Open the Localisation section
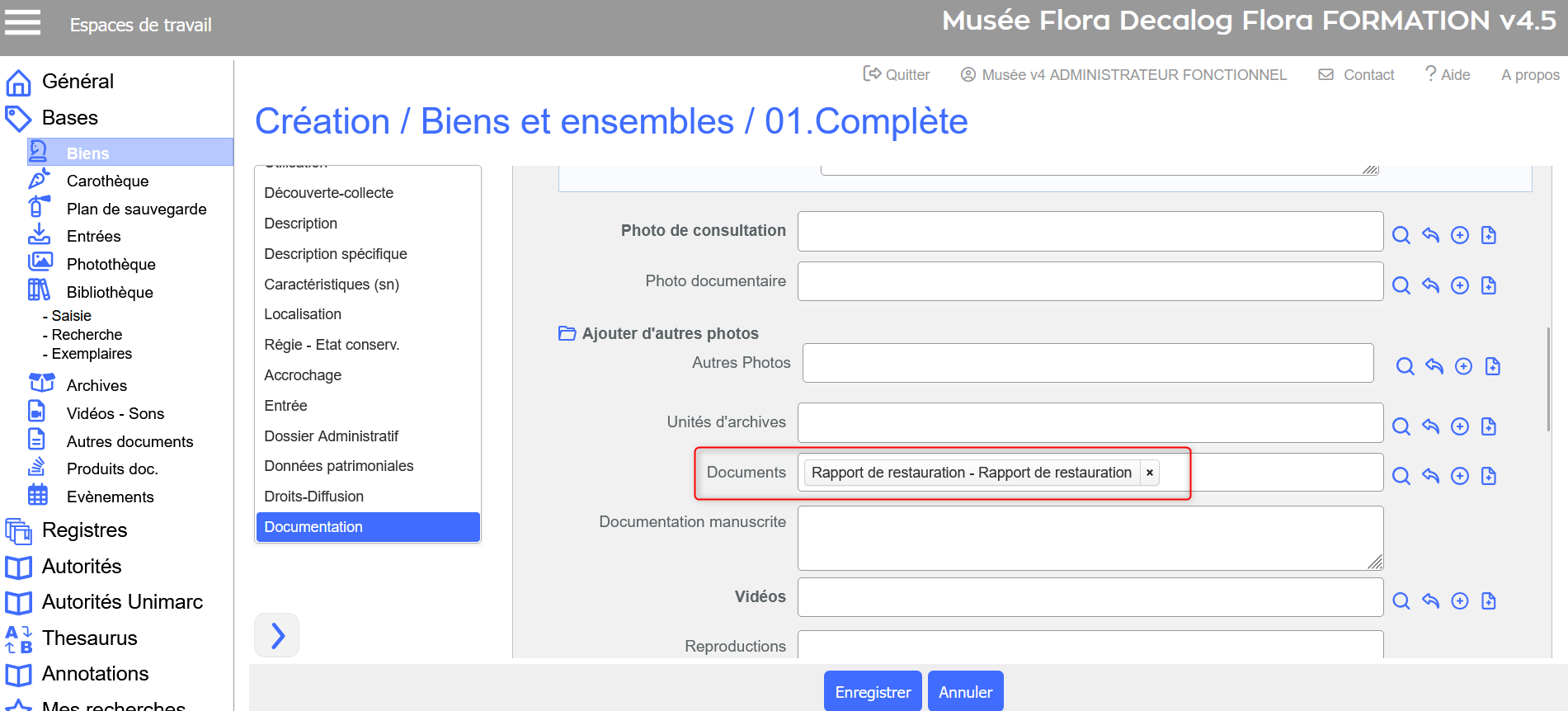 point(303,314)
